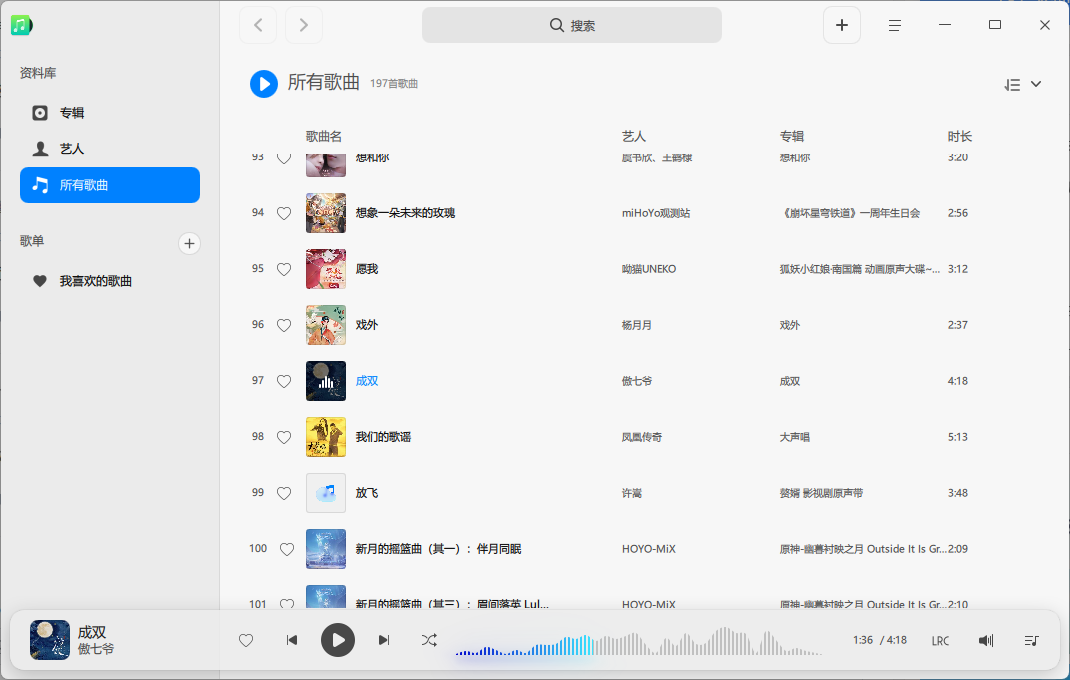Click the play button in the player bar

click(338, 640)
